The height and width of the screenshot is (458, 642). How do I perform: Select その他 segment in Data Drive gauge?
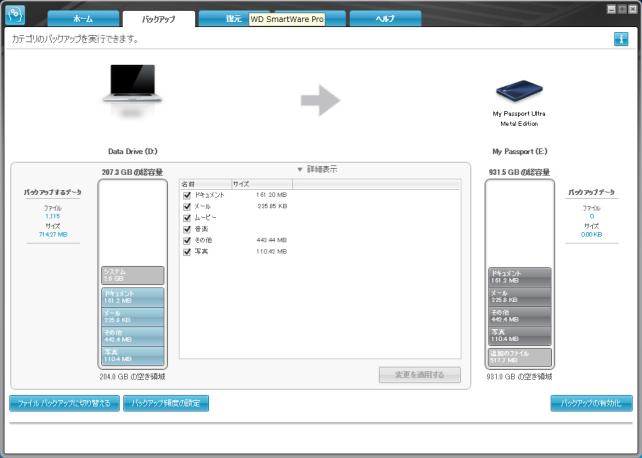pyautogui.click(x=133, y=336)
